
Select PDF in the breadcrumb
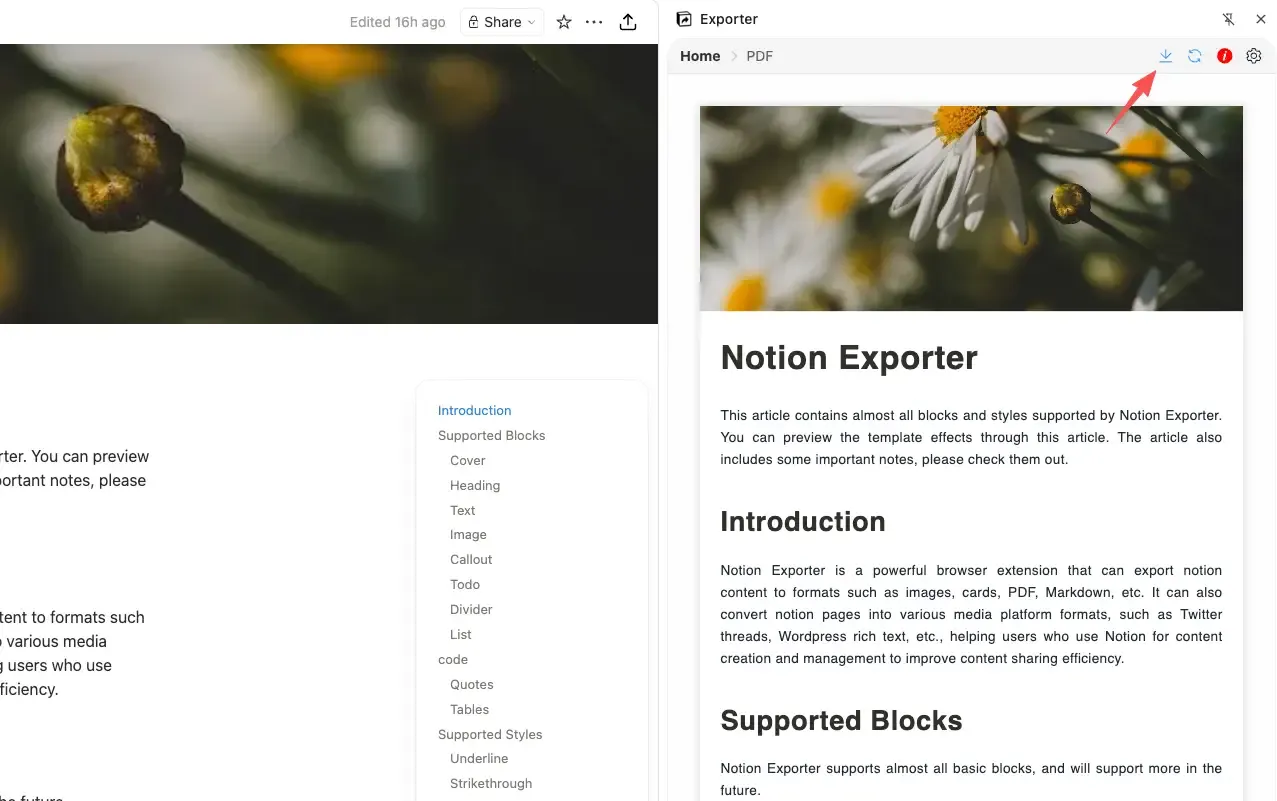pyautogui.click(x=759, y=56)
